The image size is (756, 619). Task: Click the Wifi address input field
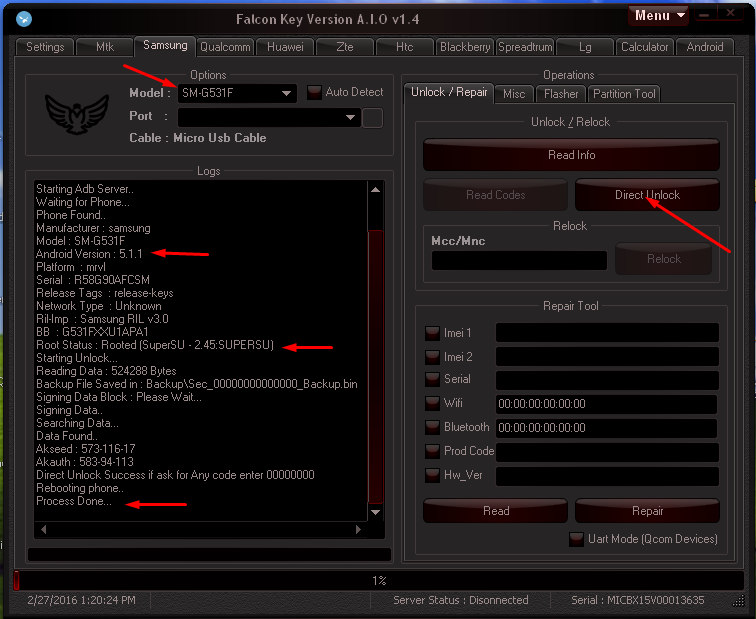pos(606,404)
